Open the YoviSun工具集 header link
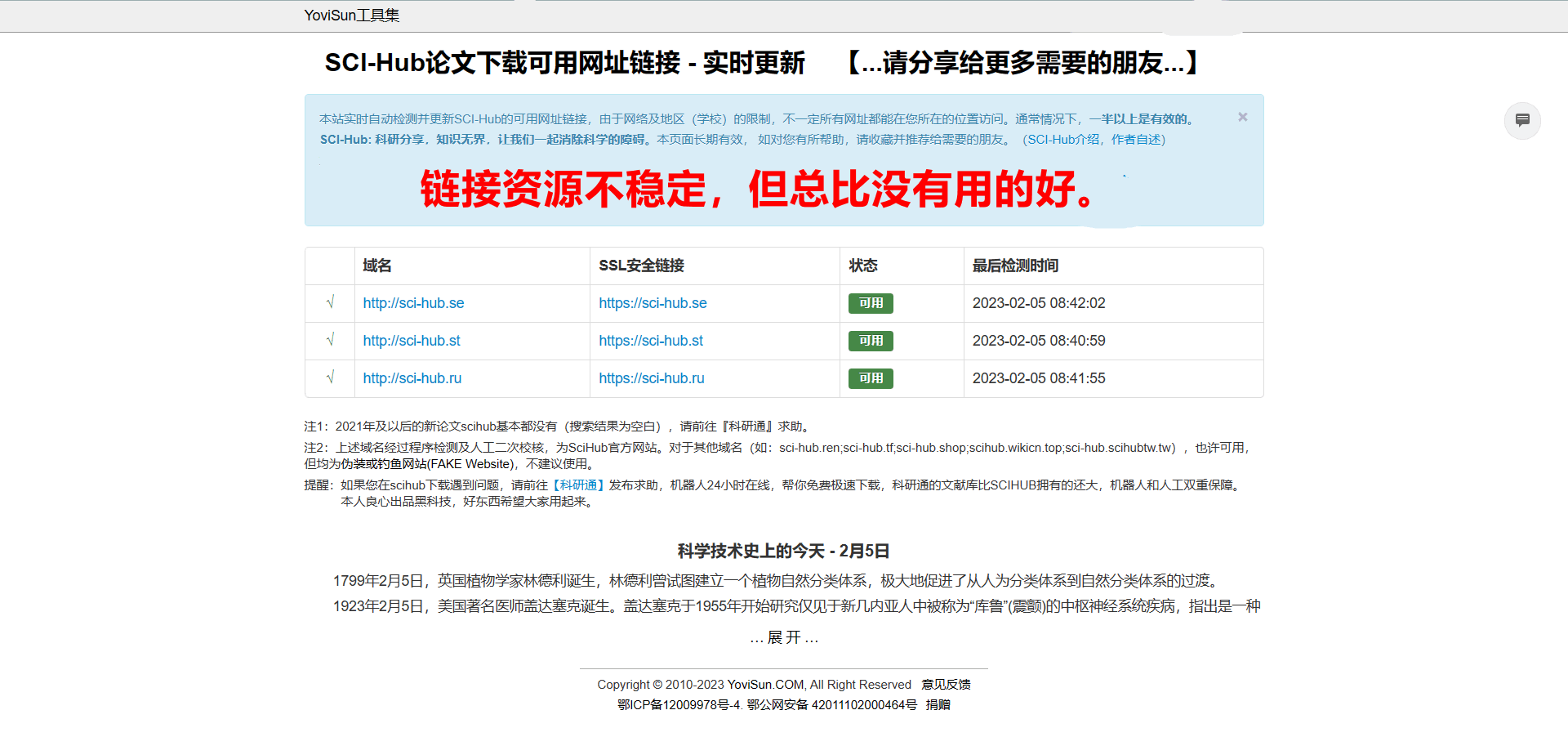Image resolution: width=1568 pixels, height=737 pixels. 352,16
